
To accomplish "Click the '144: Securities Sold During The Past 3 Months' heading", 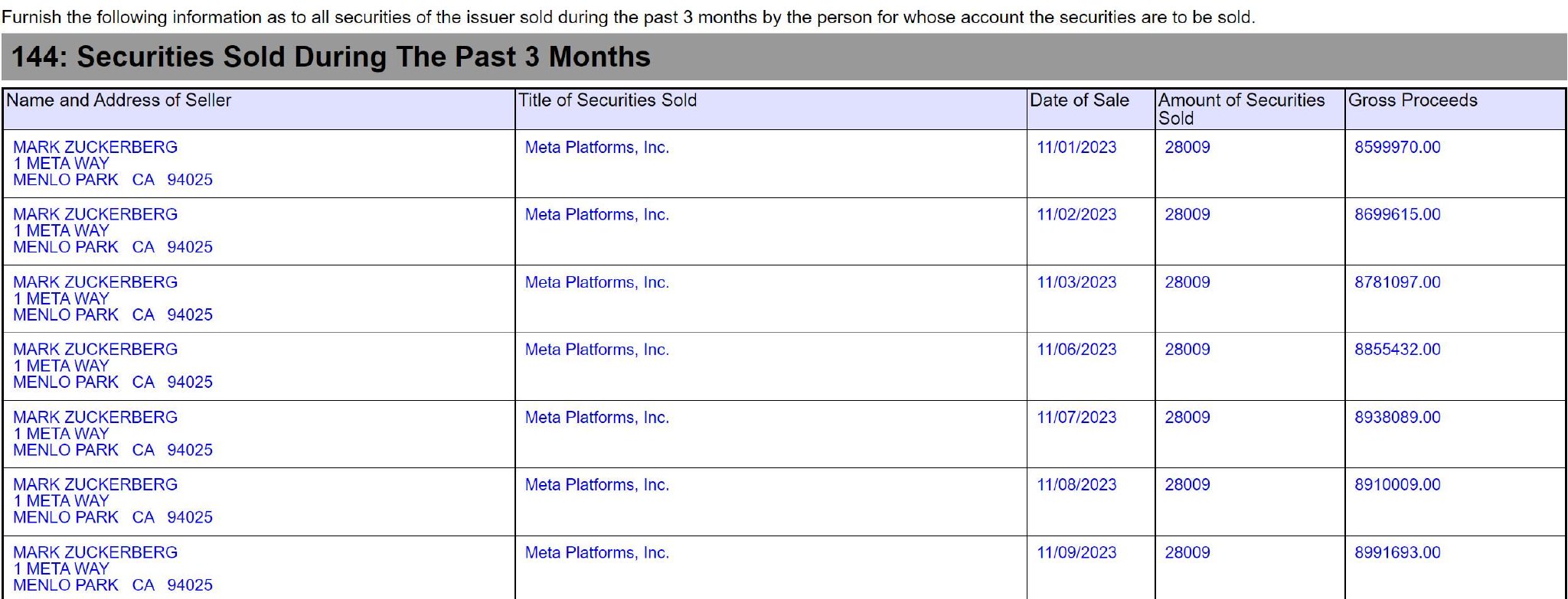I will click(x=331, y=57).
